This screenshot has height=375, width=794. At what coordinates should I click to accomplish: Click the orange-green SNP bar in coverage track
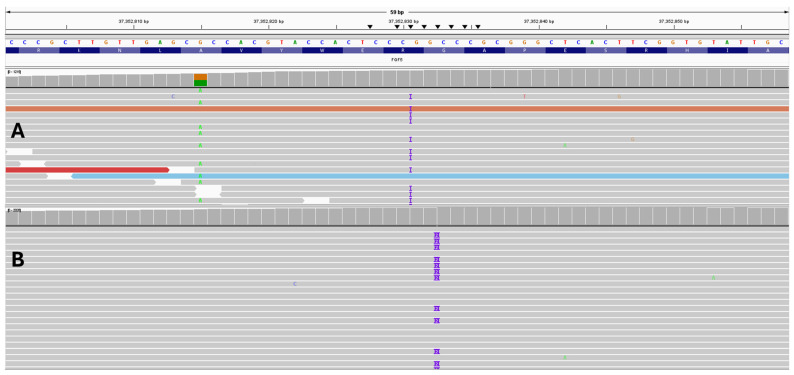point(201,80)
